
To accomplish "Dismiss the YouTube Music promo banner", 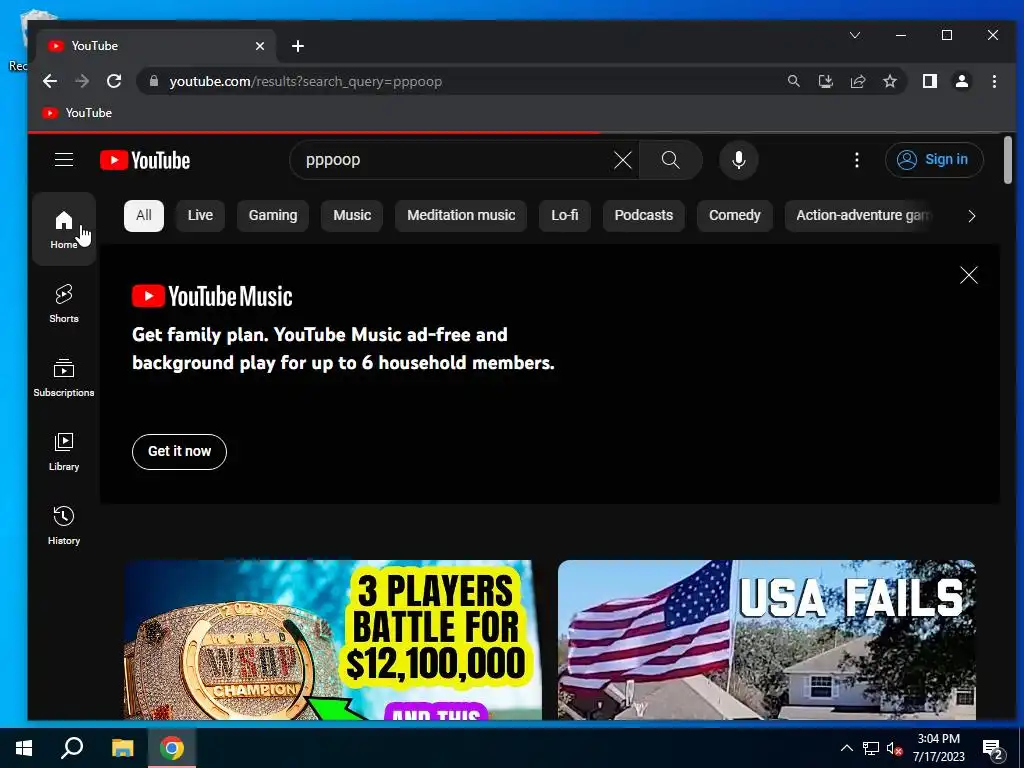I will (x=968, y=276).
